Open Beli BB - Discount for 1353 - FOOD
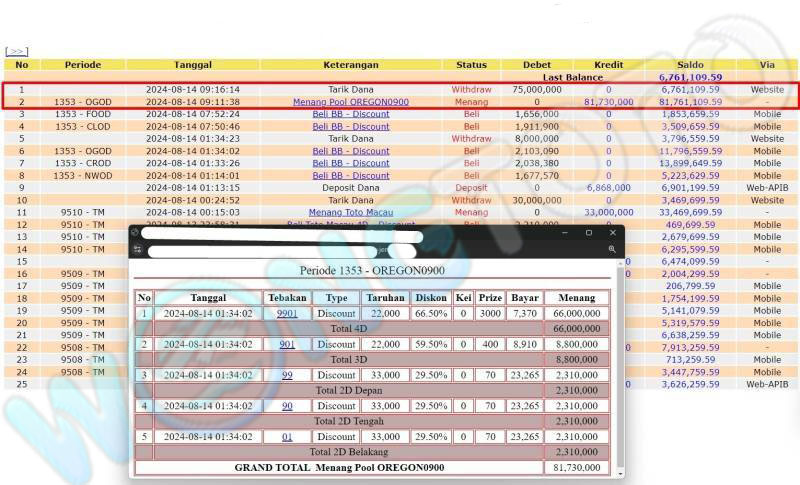Image resolution: width=800 pixels, height=485 pixels. 350,115
